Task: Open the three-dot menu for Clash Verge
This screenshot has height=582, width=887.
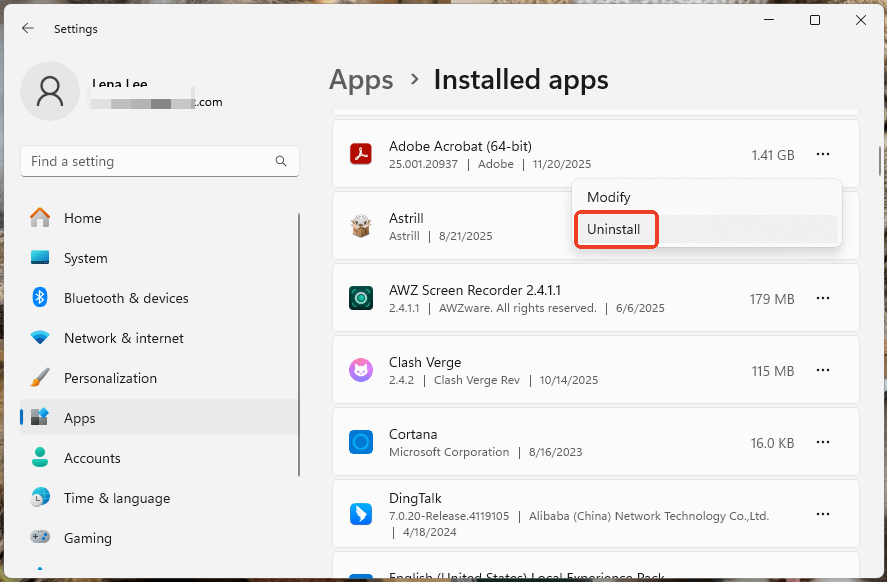Action: (823, 370)
